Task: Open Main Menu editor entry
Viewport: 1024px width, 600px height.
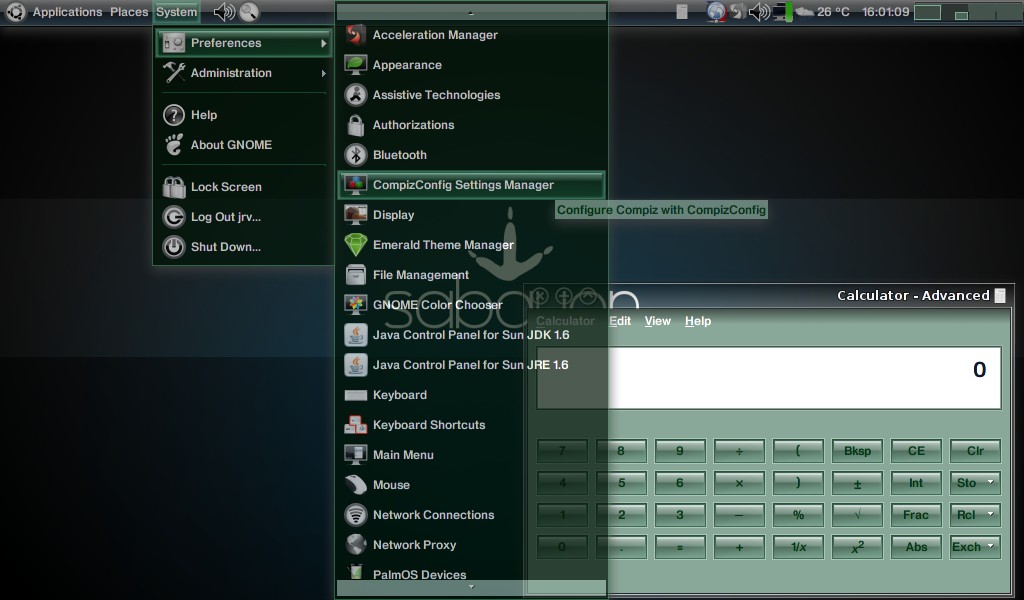Action: point(471,455)
